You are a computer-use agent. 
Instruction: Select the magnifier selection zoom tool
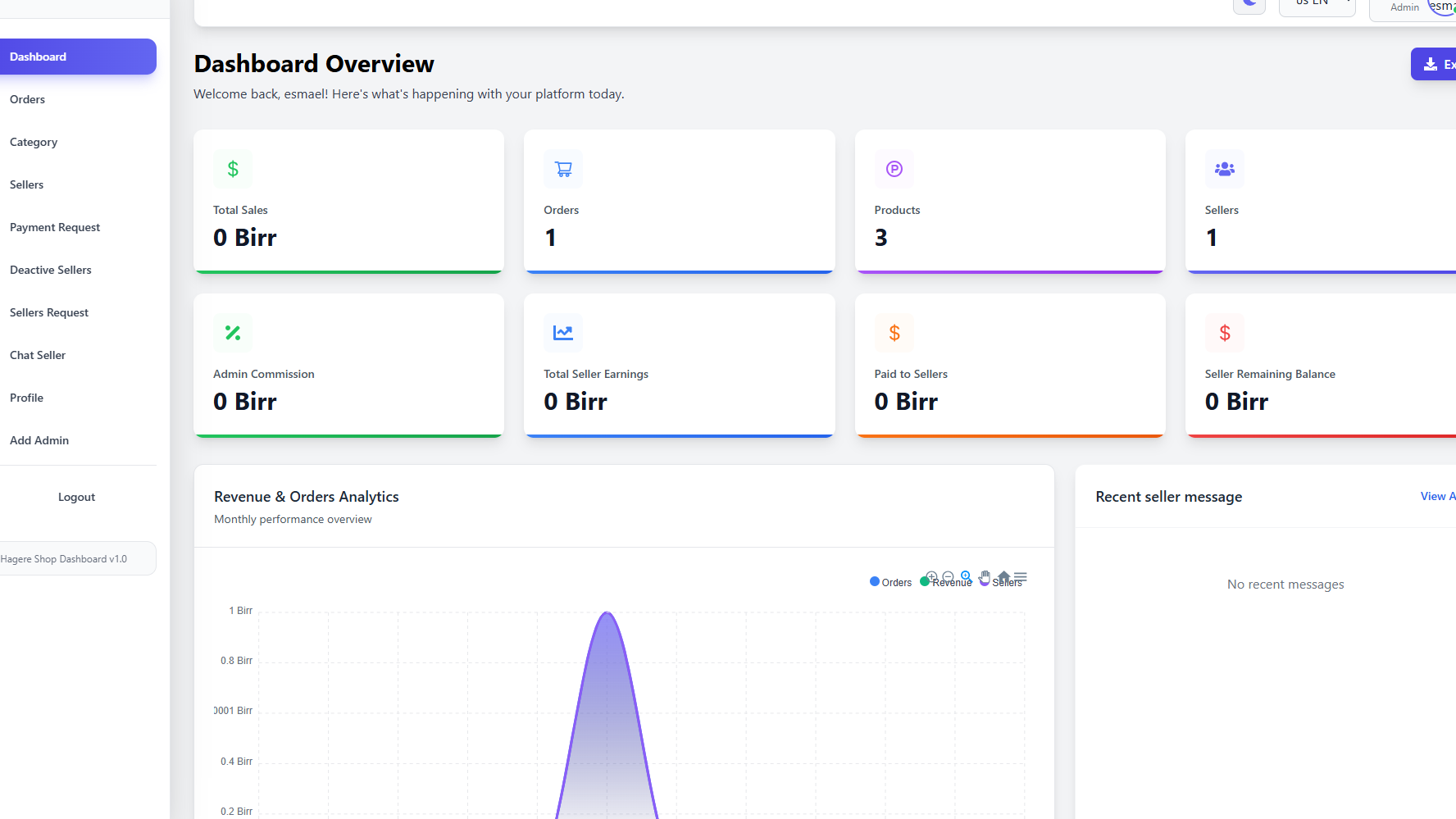pos(966,576)
